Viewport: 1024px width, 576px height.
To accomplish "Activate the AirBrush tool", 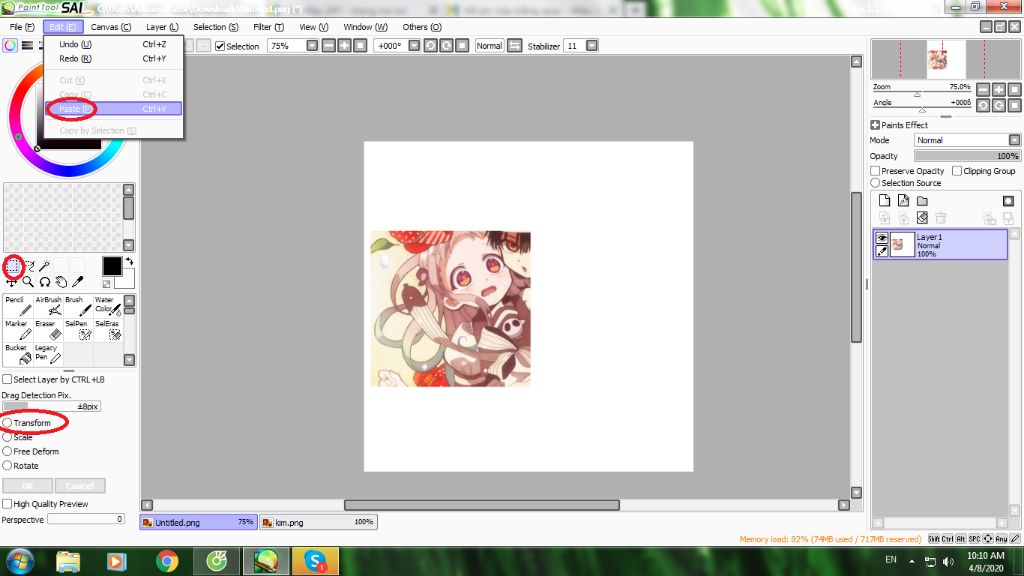I will point(47,306).
